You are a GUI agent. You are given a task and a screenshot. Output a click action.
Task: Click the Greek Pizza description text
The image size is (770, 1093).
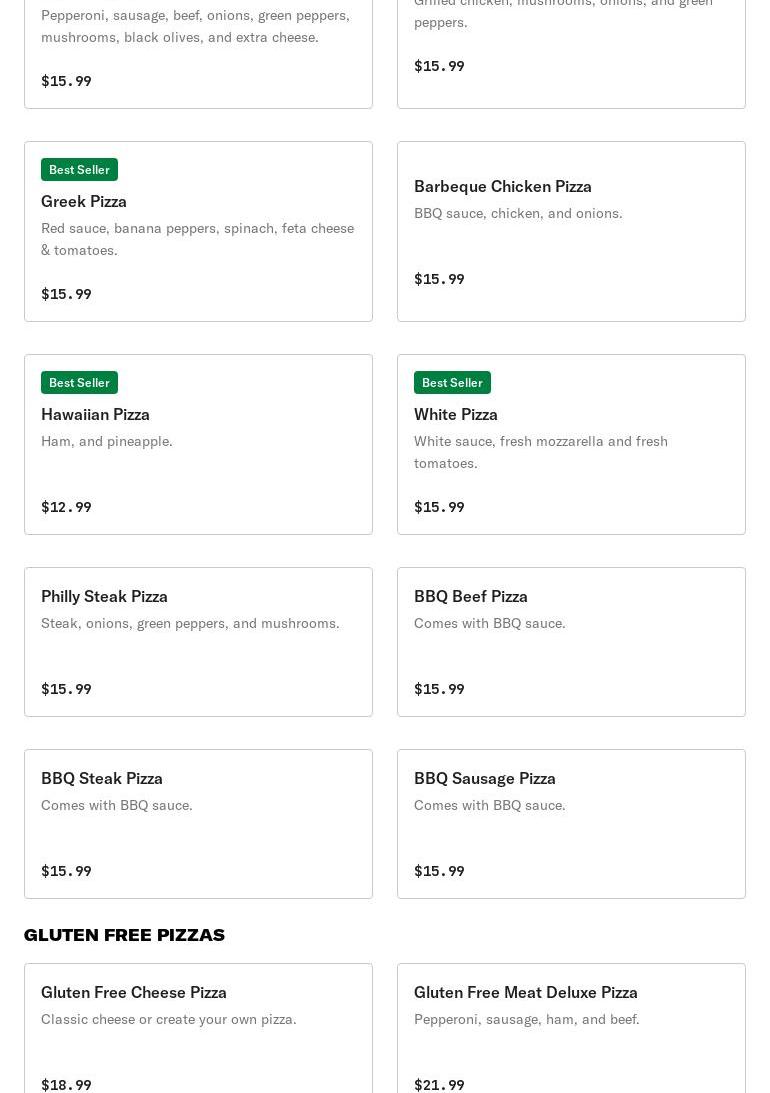[198, 239]
